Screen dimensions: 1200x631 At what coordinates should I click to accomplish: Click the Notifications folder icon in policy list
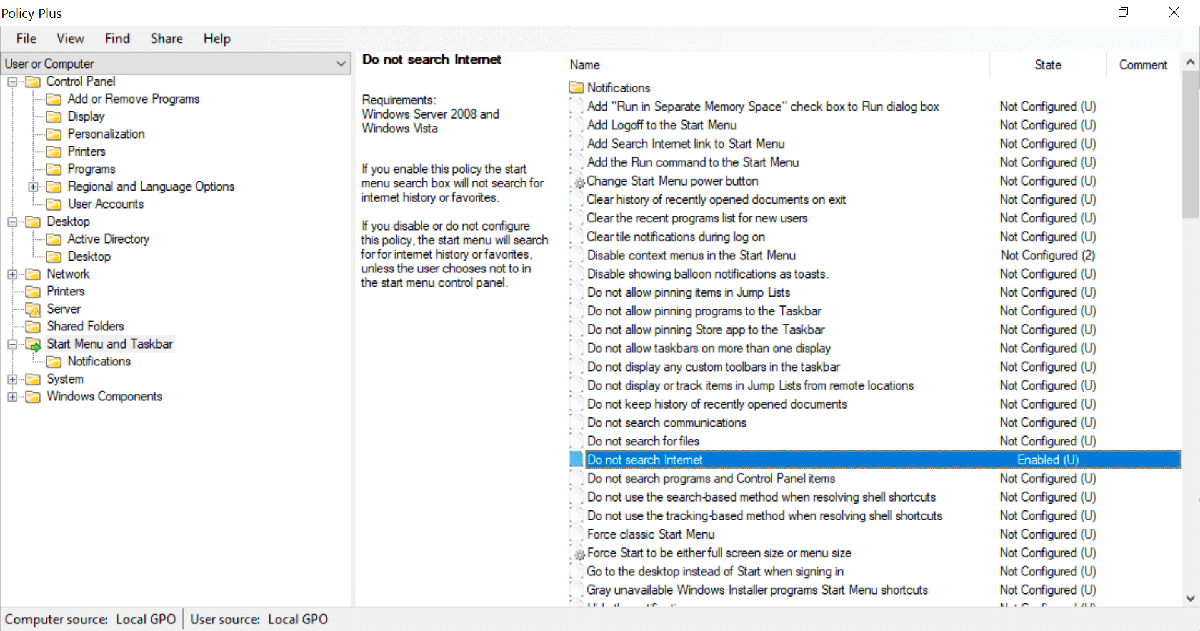pyautogui.click(x=576, y=88)
